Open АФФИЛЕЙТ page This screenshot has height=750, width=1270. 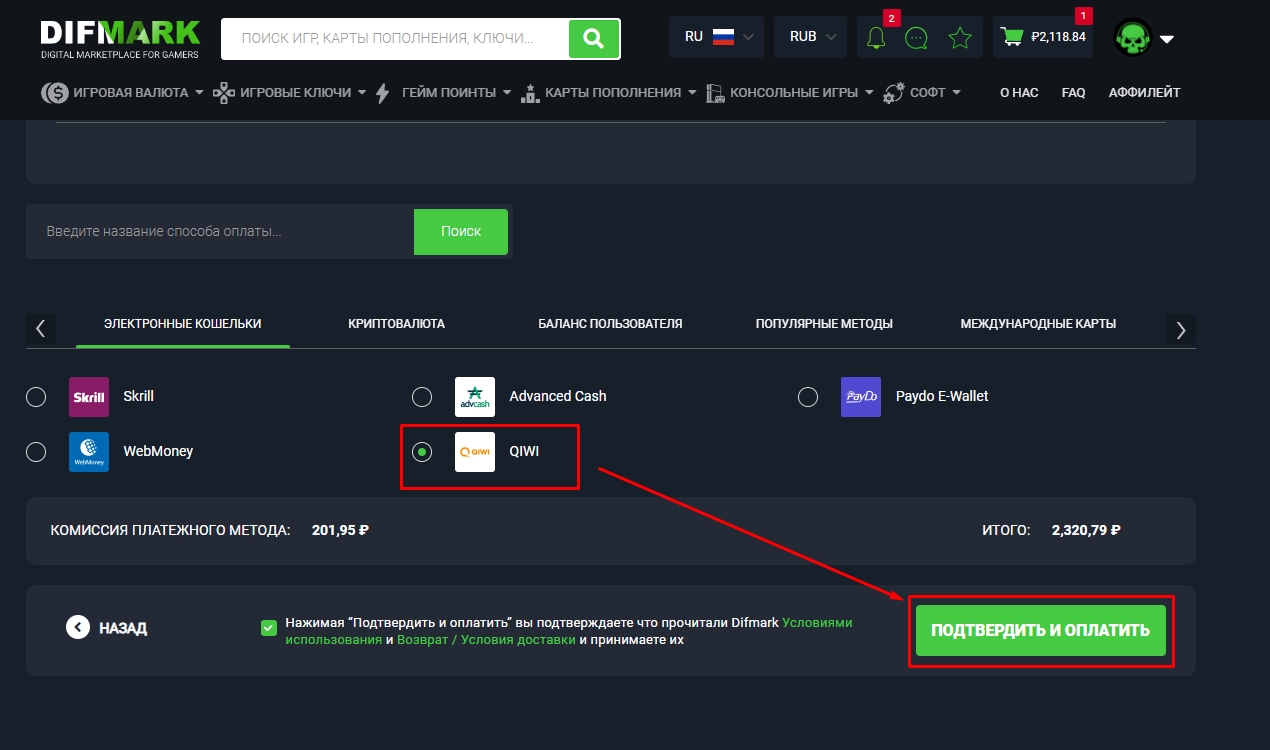(1144, 93)
